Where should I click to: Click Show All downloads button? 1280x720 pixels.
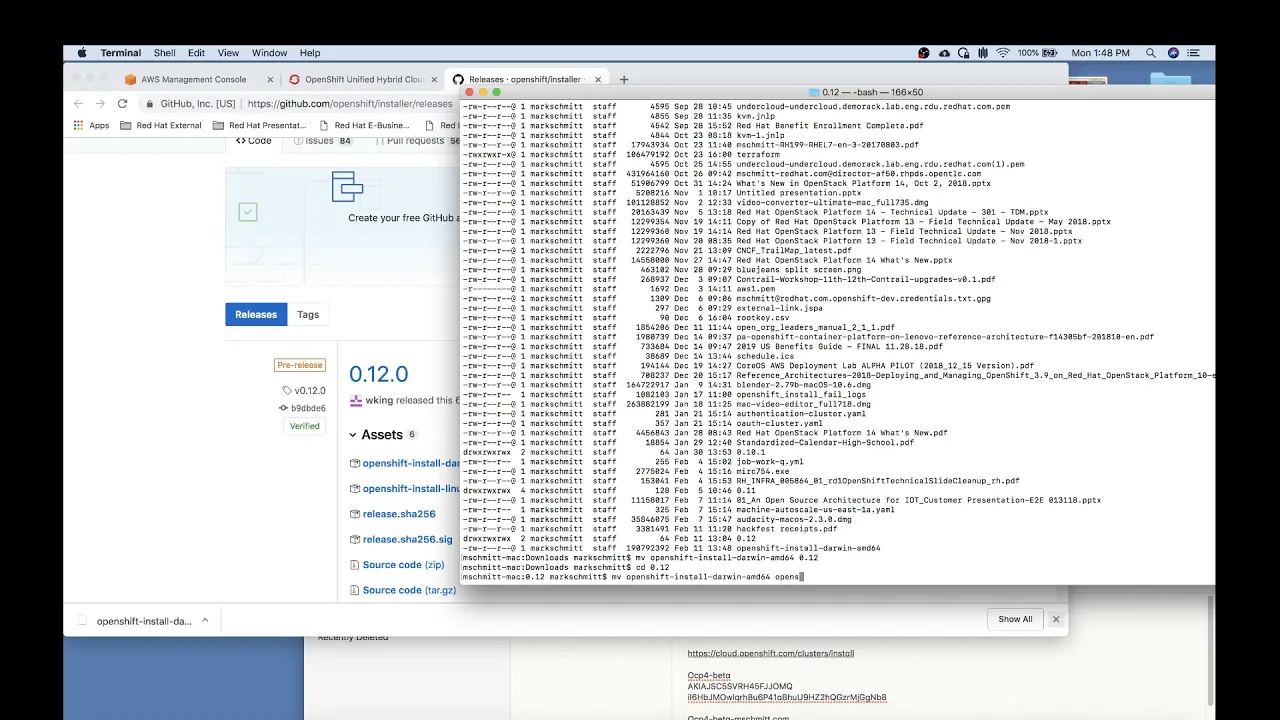pyautogui.click(x=1015, y=619)
